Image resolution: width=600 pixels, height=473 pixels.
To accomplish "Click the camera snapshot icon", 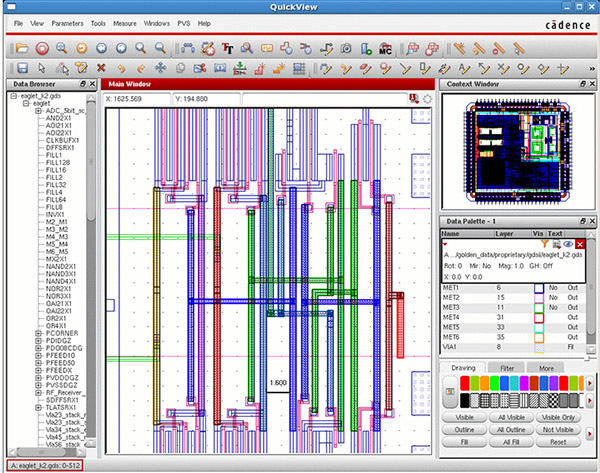I will (346, 49).
